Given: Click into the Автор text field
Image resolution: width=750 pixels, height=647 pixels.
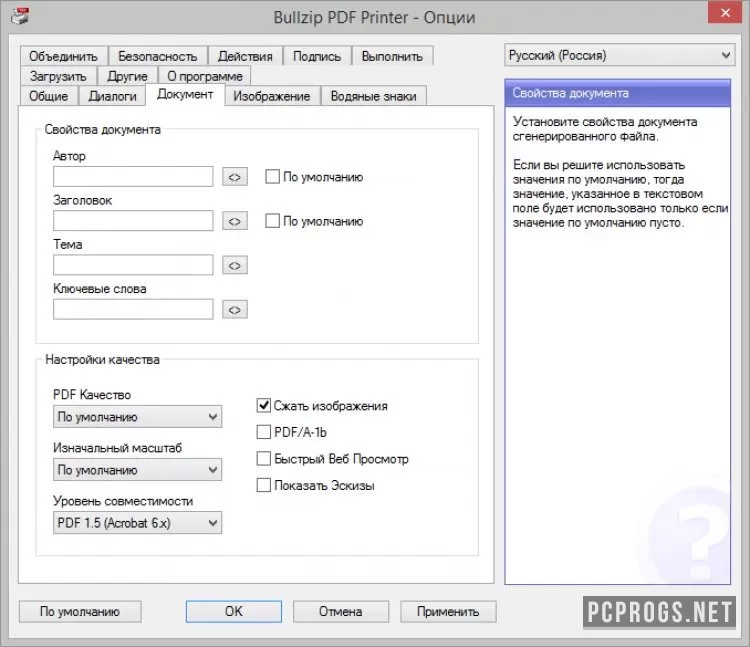Looking at the screenshot, I should (133, 176).
